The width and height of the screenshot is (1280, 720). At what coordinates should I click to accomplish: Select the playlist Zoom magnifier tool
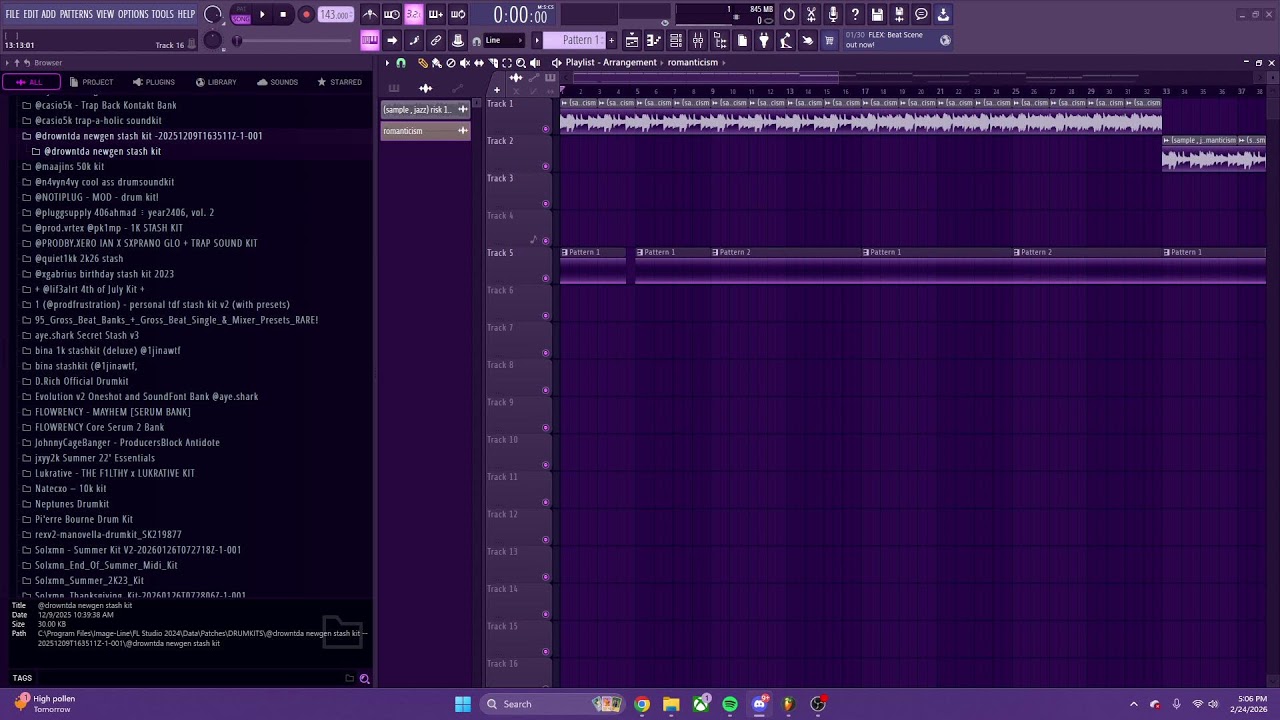pyautogui.click(x=521, y=63)
